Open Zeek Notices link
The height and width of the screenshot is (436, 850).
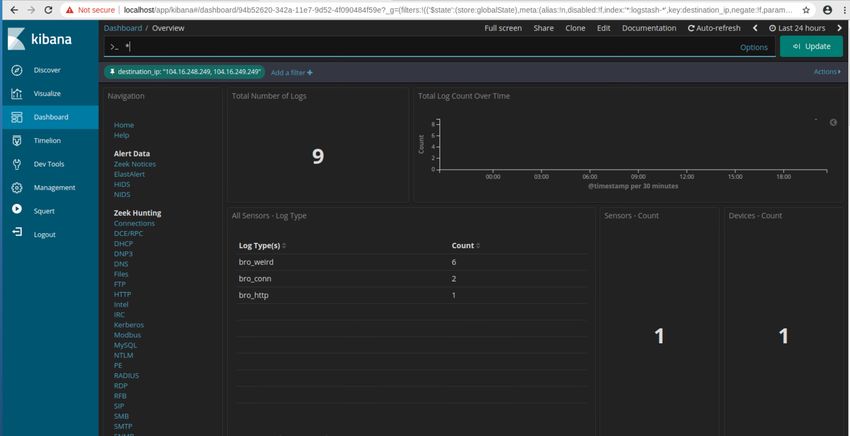[134, 164]
